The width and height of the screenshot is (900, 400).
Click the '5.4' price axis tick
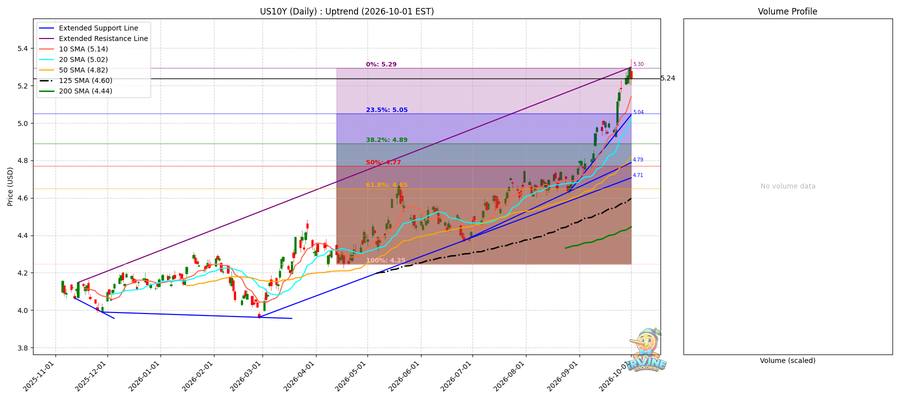23,49
